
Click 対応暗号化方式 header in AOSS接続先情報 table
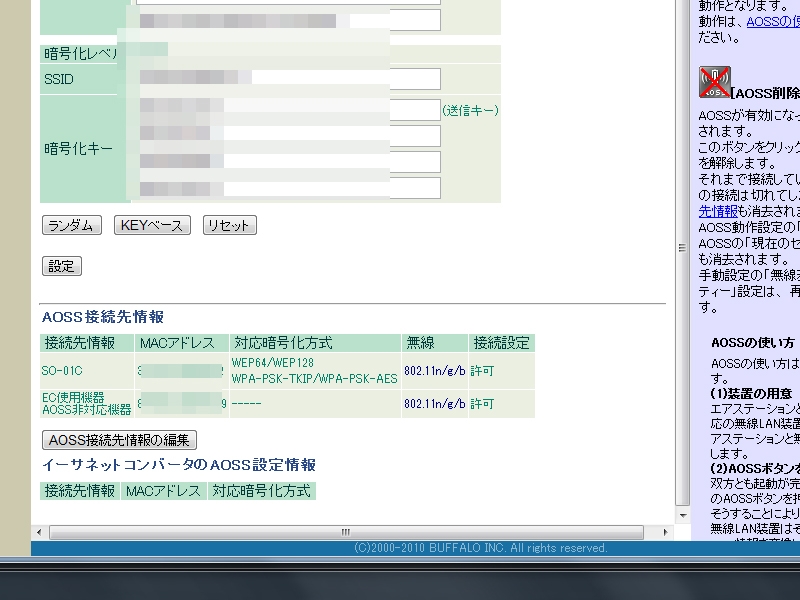[x=315, y=343]
